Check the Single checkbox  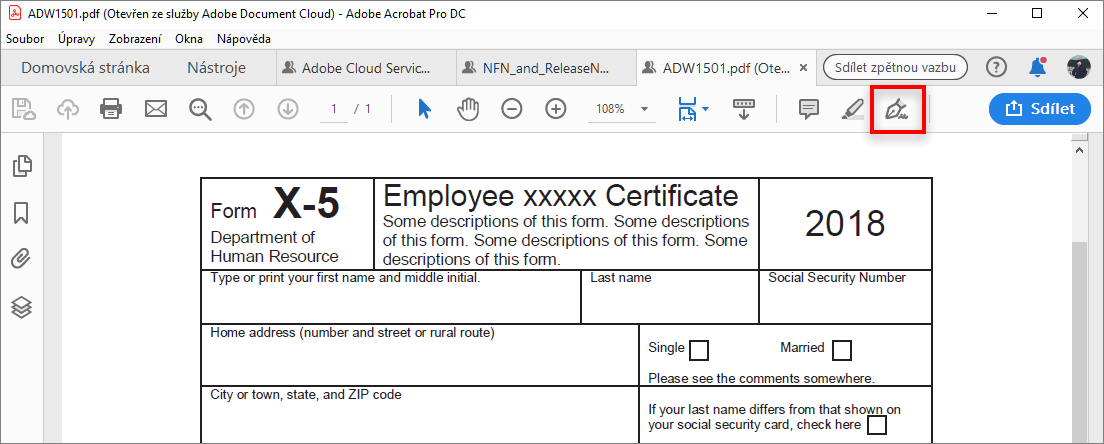[699, 350]
